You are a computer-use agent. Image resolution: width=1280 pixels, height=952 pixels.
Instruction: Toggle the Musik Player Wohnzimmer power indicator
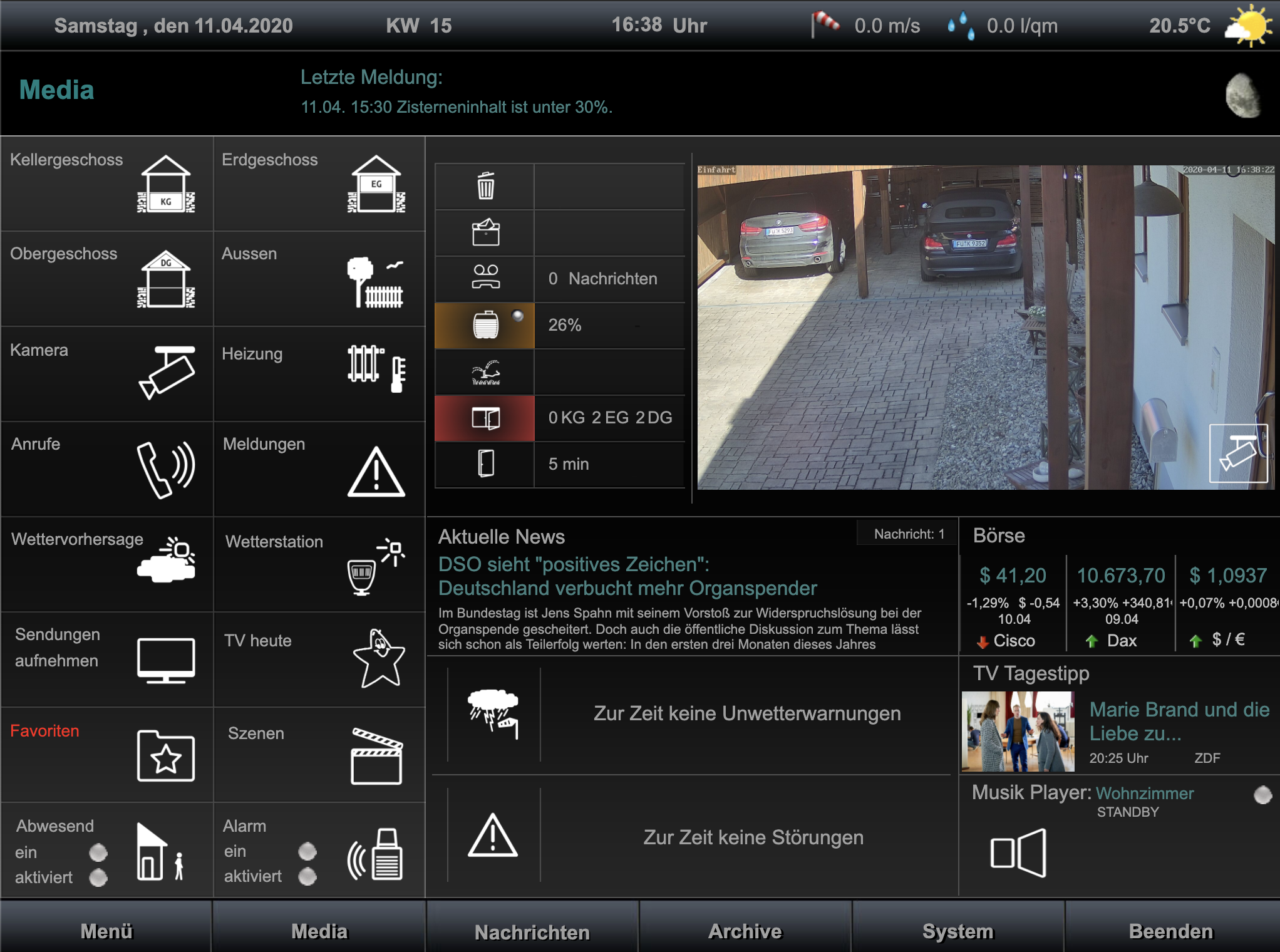(1262, 794)
